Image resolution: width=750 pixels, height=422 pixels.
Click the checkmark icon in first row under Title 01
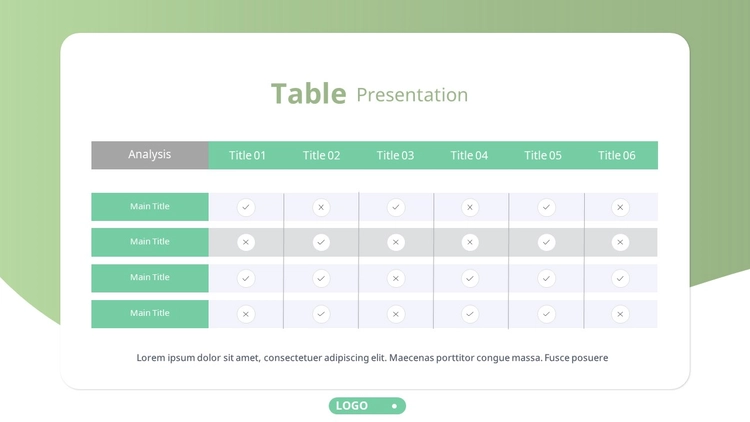[x=246, y=207]
